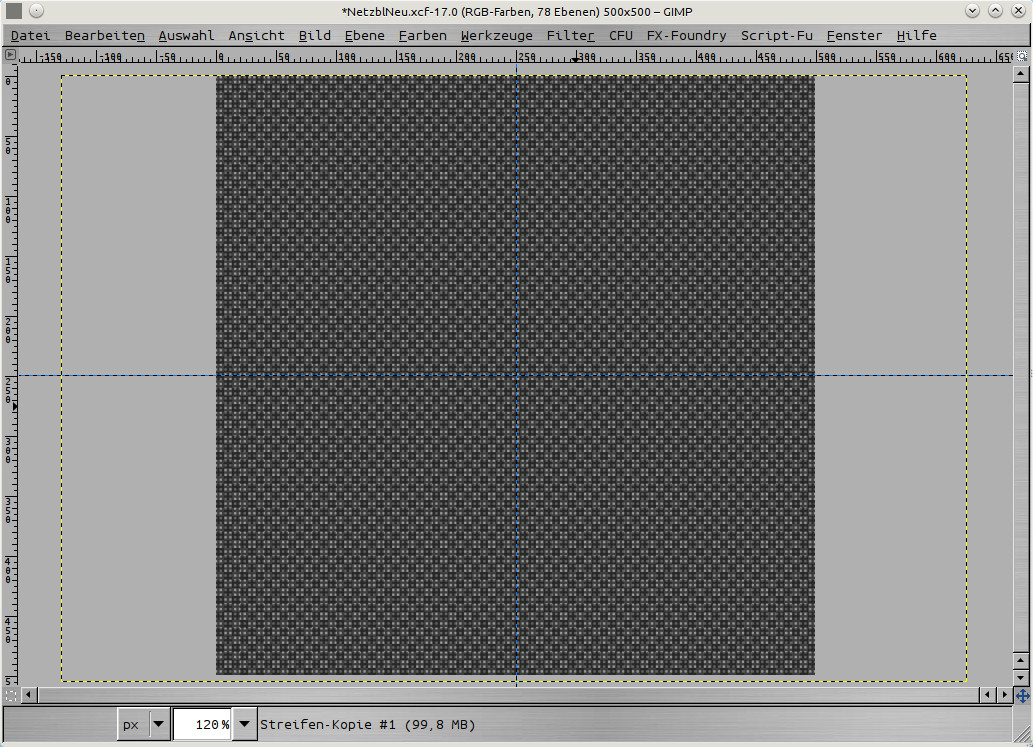Image resolution: width=1033 pixels, height=747 pixels.
Task: Click the 120% zoom input field
Action: (202, 724)
